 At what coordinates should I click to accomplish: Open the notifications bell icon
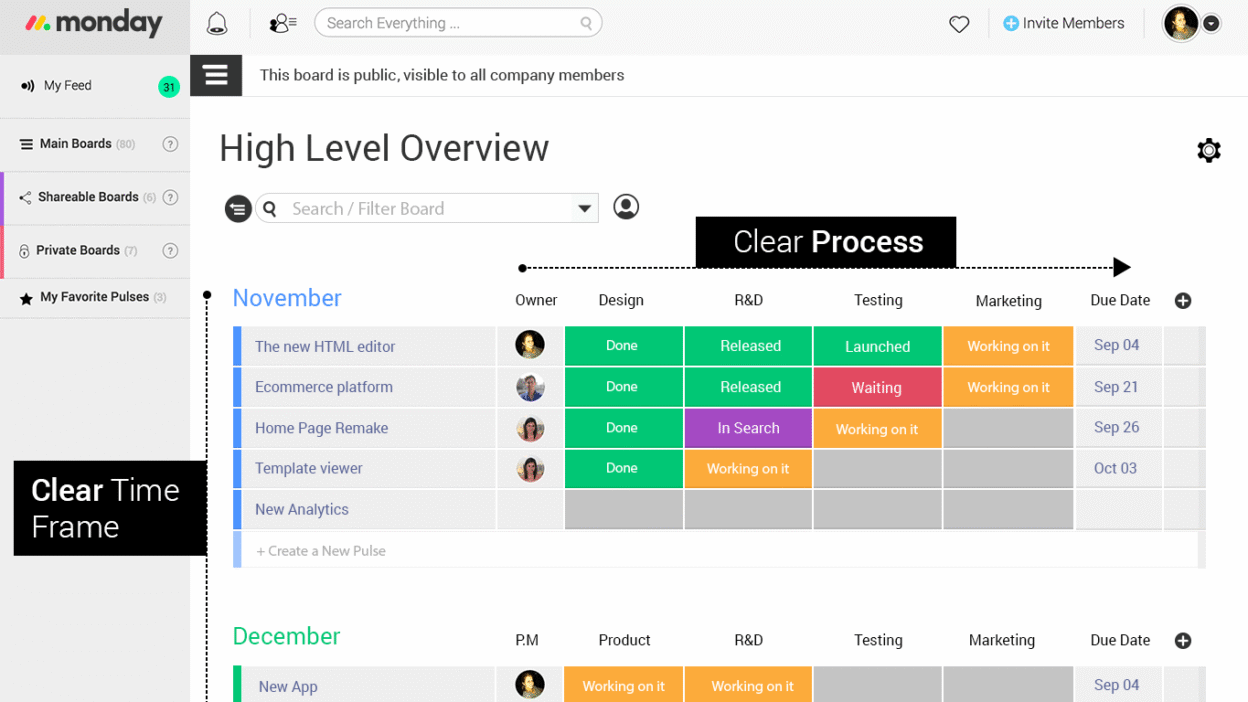217,23
